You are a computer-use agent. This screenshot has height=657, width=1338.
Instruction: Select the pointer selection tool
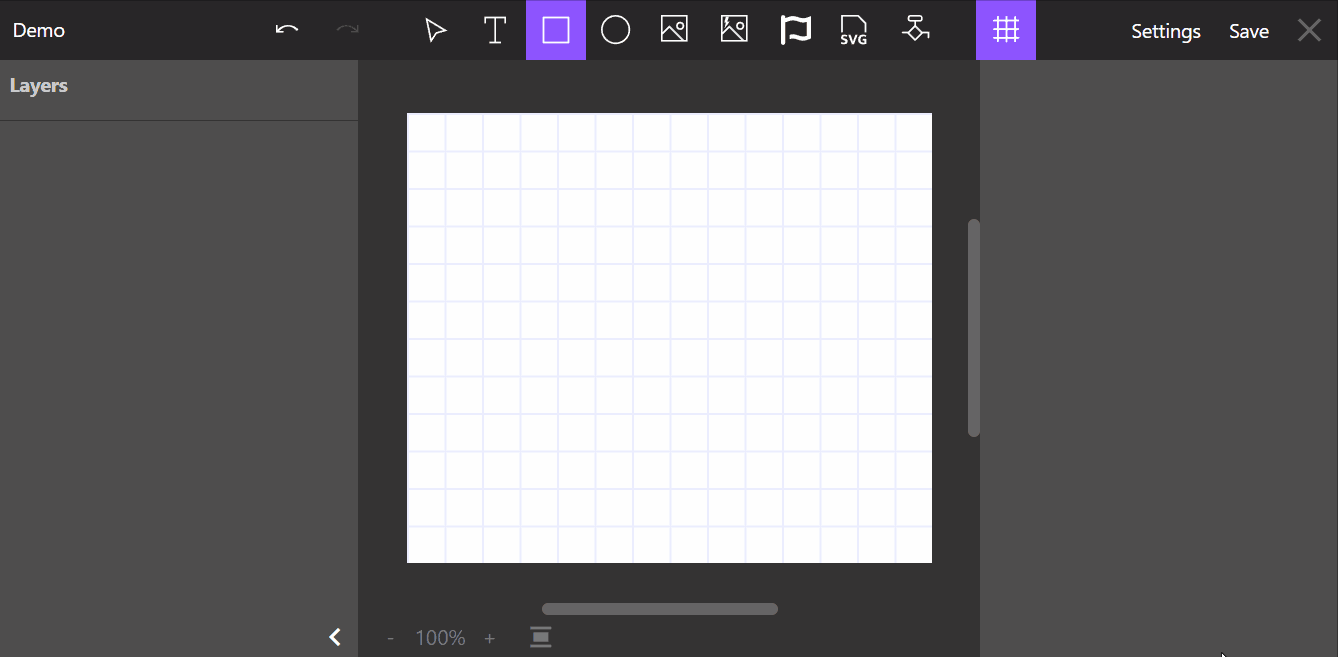(x=435, y=30)
